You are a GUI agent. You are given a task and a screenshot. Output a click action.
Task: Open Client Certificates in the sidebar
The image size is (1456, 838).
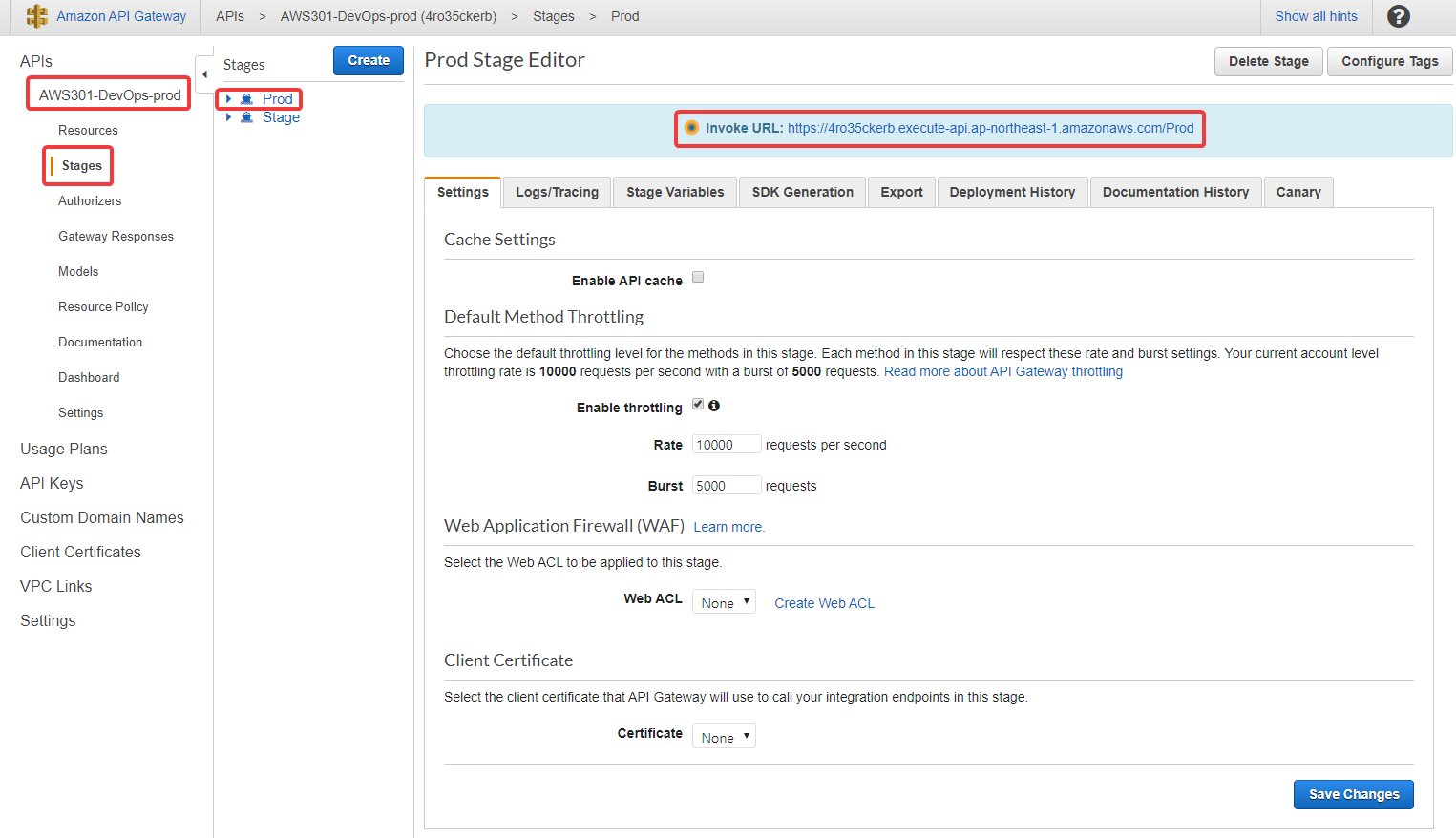(x=80, y=552)
